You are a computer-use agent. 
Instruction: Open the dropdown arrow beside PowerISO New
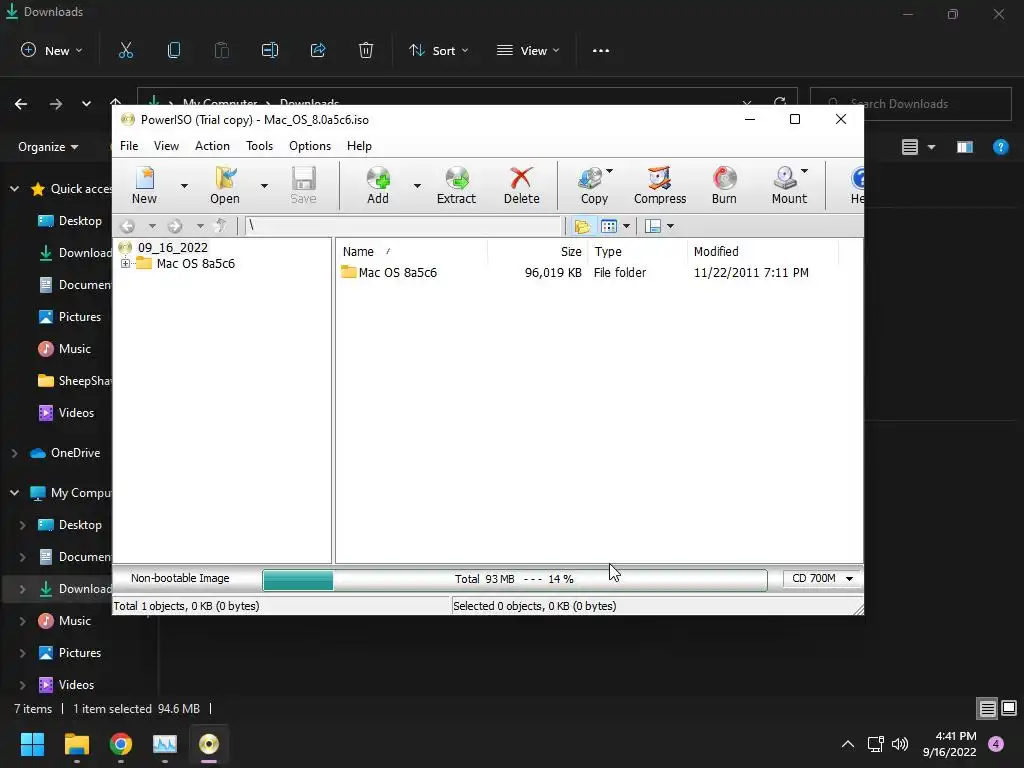pyautogui.click(x=184, y=186)
